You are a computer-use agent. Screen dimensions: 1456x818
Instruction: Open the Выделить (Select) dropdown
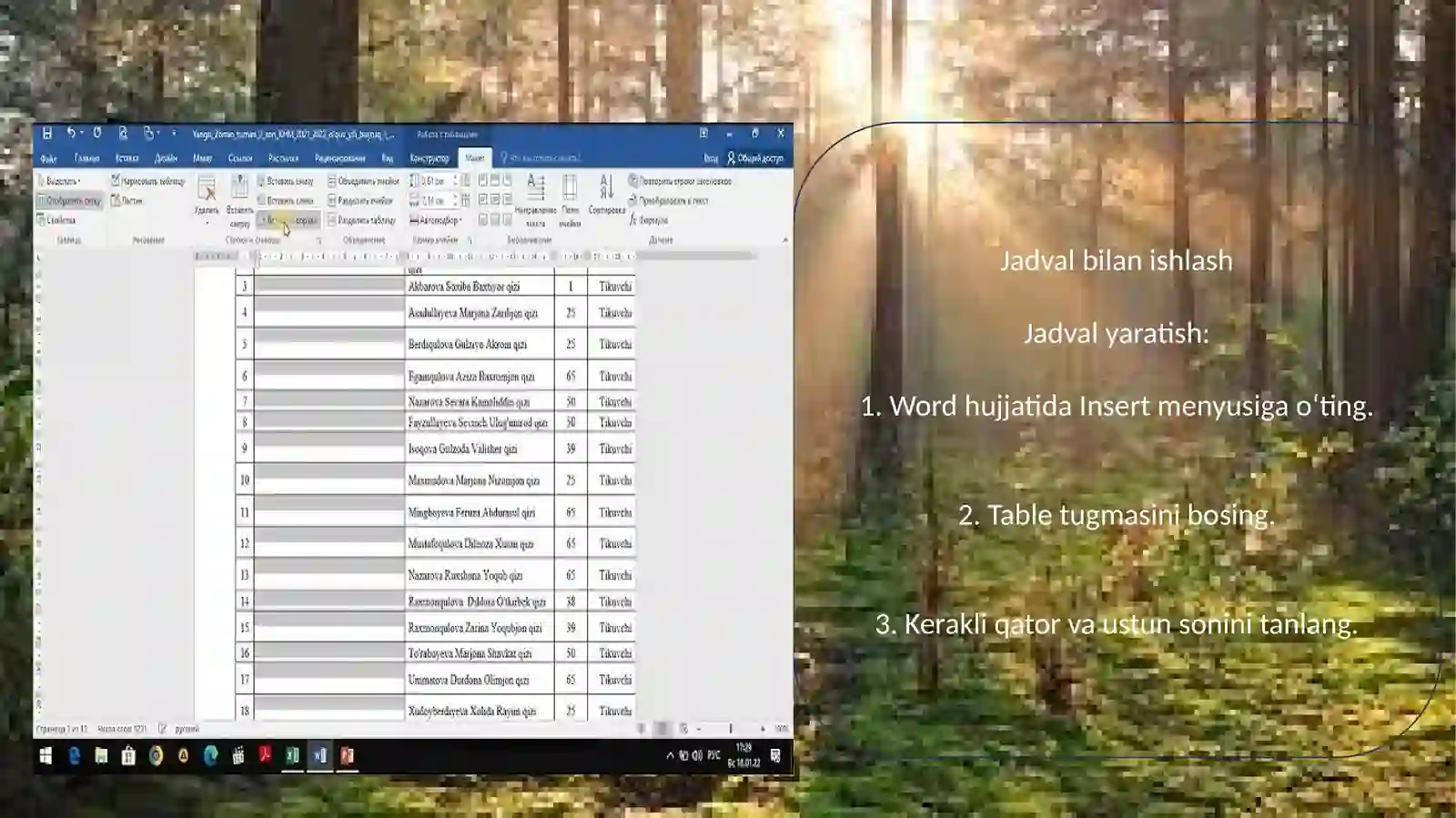pos(58,181)
